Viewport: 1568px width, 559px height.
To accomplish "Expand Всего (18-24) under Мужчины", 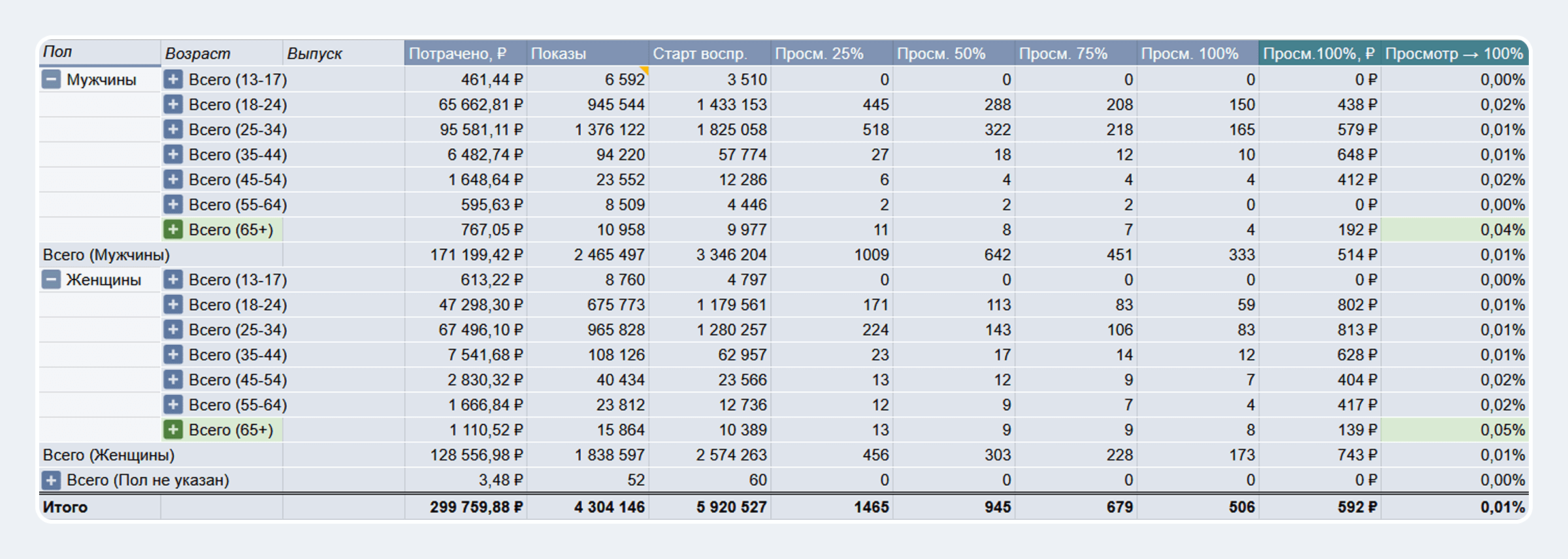I will (x=173, y=104).
